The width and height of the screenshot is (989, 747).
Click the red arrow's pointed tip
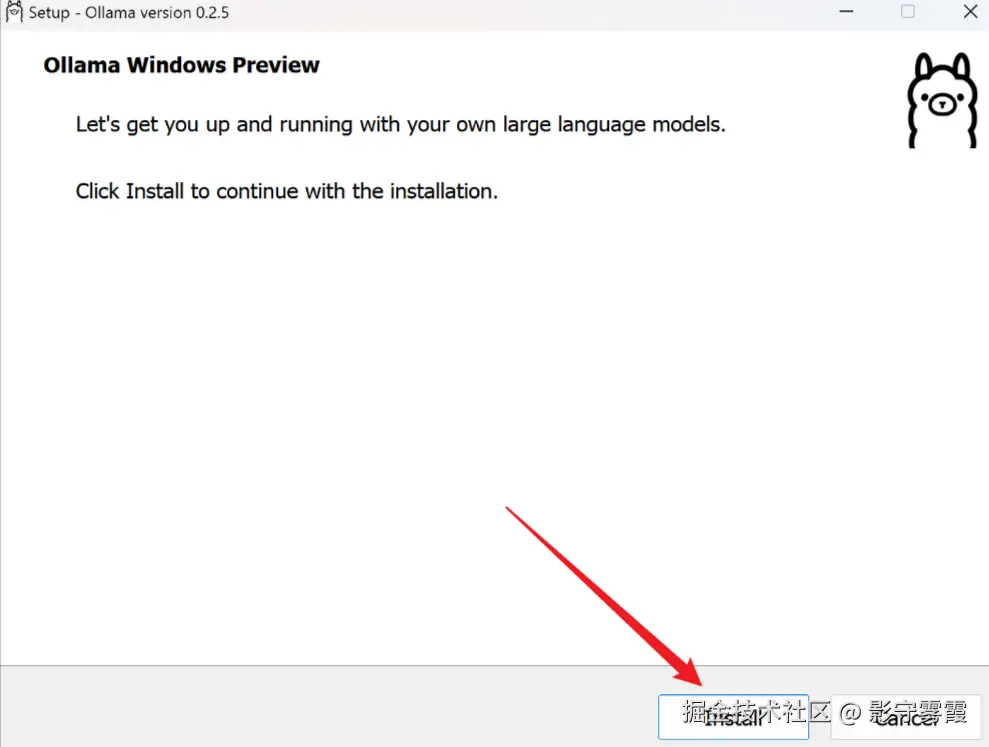699,683
